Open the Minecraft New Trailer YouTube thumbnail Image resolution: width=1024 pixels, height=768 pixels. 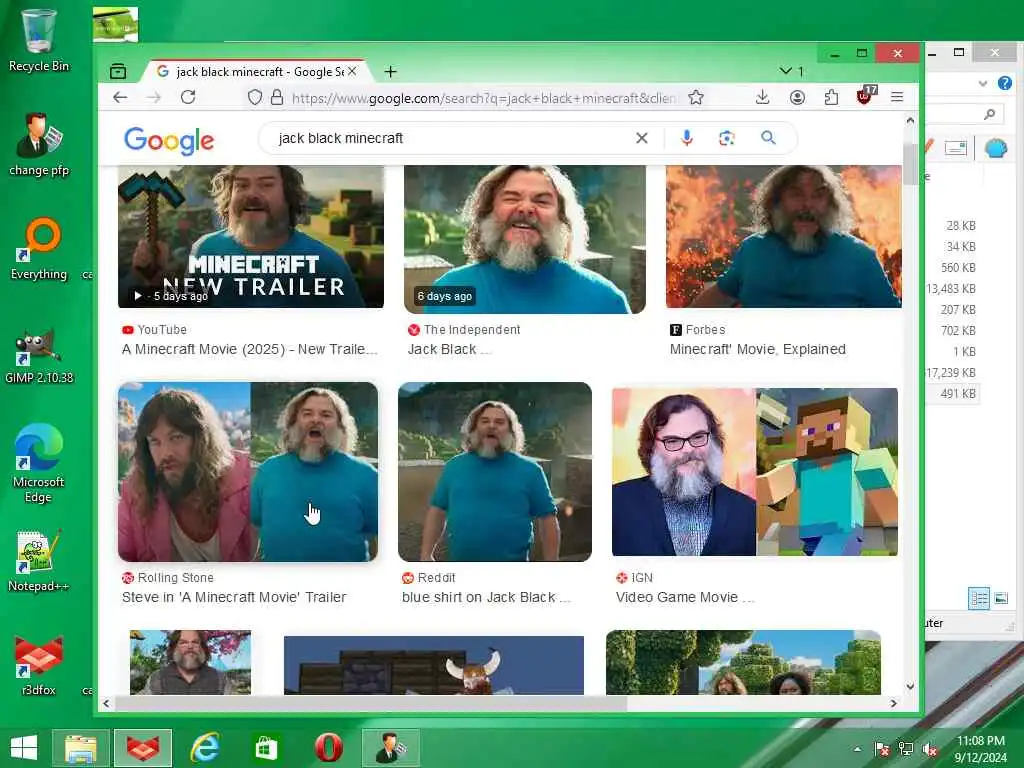tap(251, 236)
